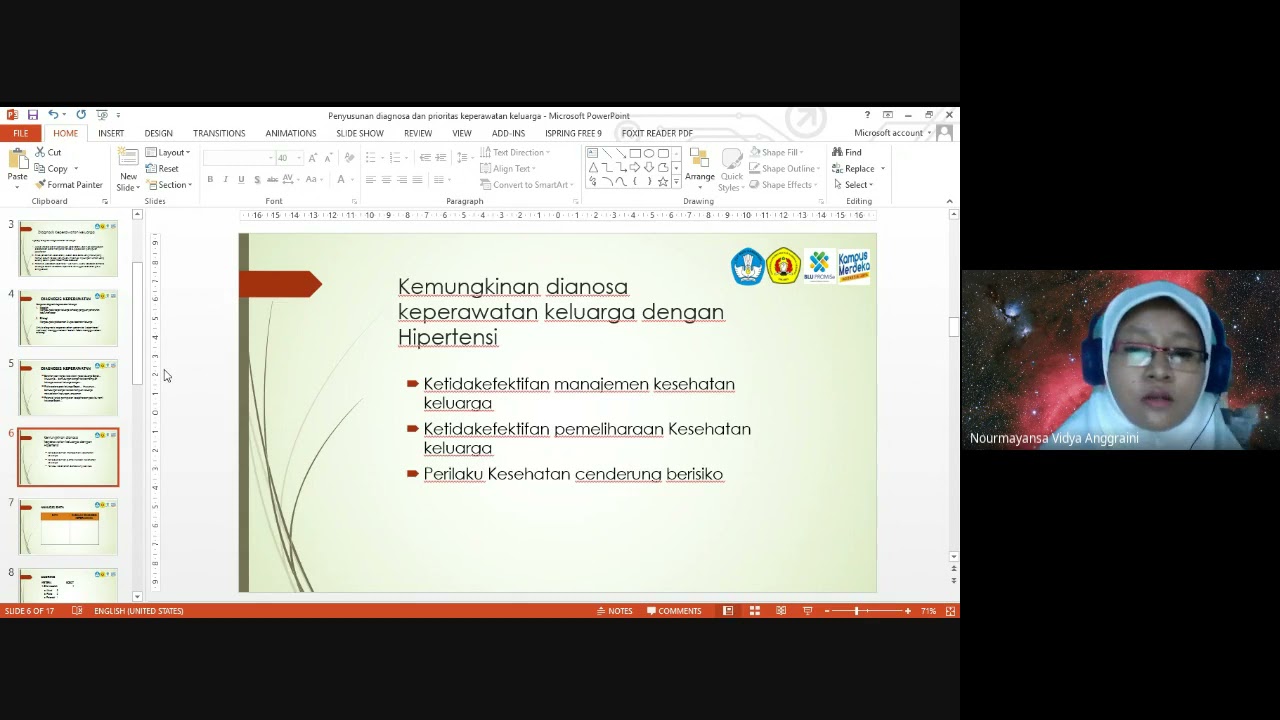Switch to the DESIGN tab
1280x720 pixels.
(x=158, y=133)
